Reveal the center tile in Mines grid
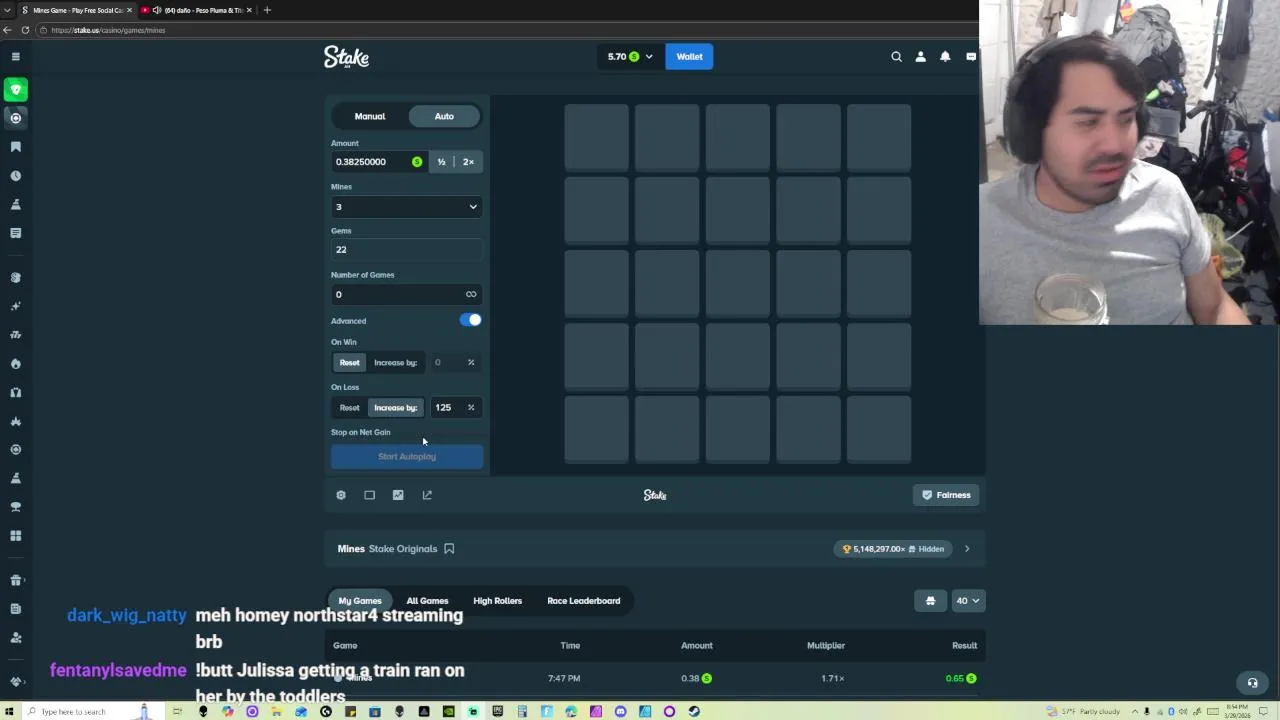Viewport: 1280px width, 720px height. point(737,284)
